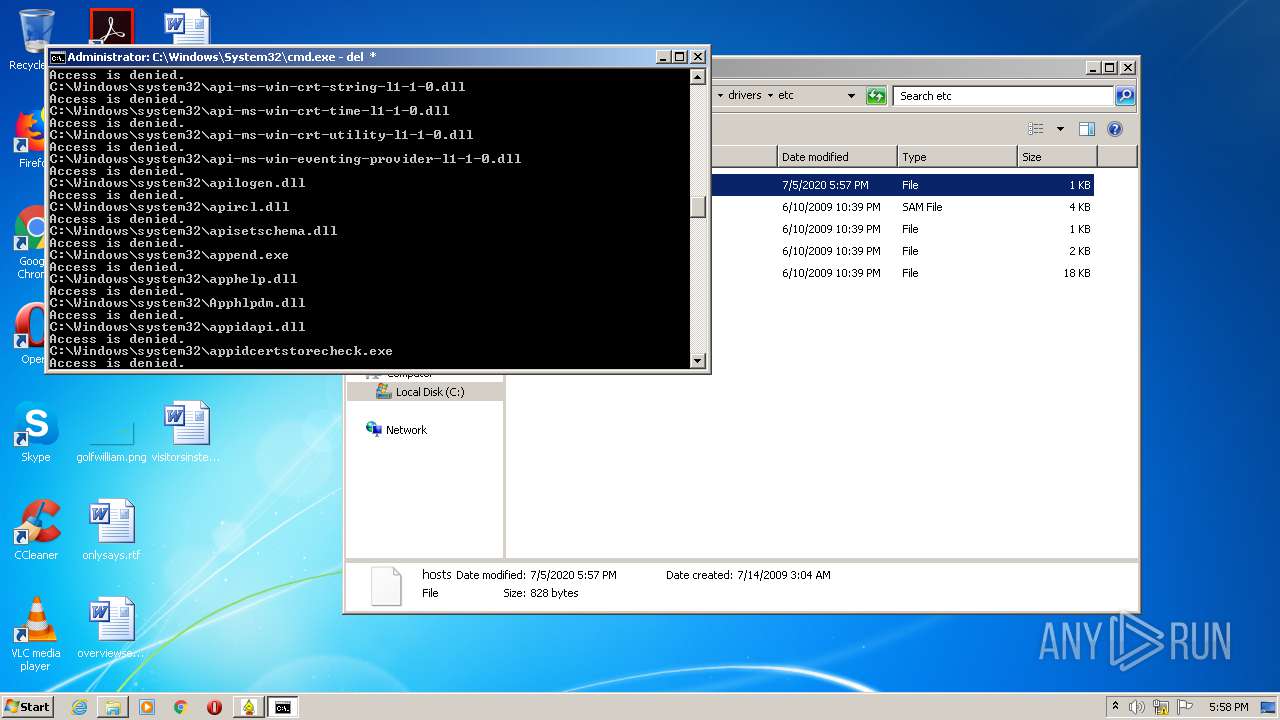This screenshot has height=720, width=1280.
Task: Click the network tray icon
Action: click(1161, 707)
